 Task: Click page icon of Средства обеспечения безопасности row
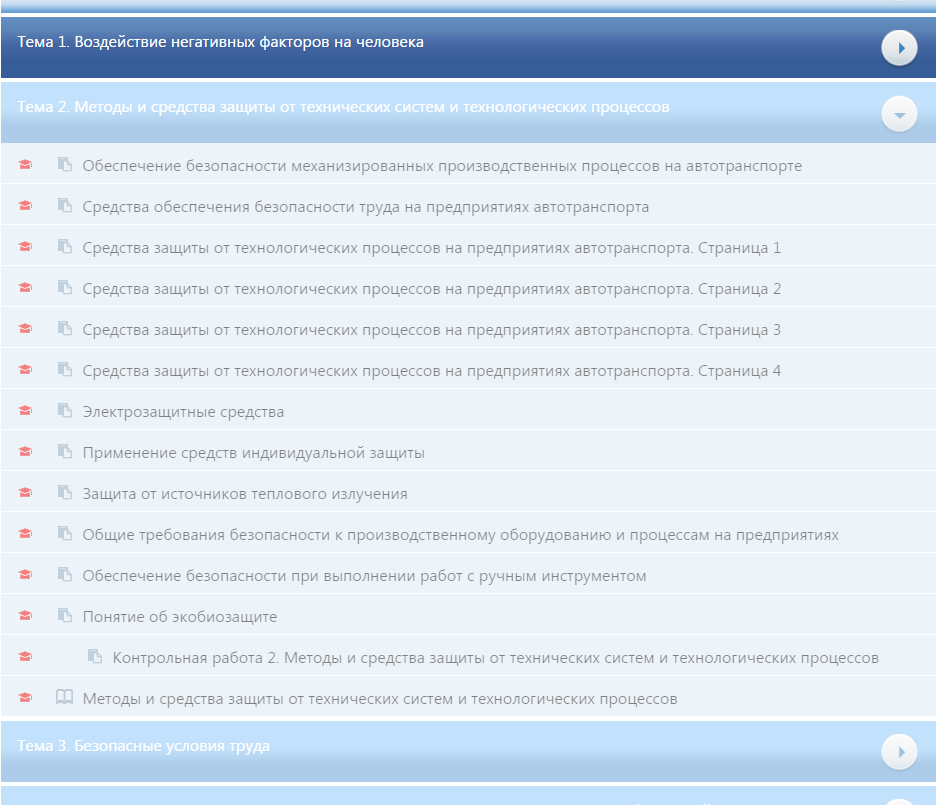64,205
